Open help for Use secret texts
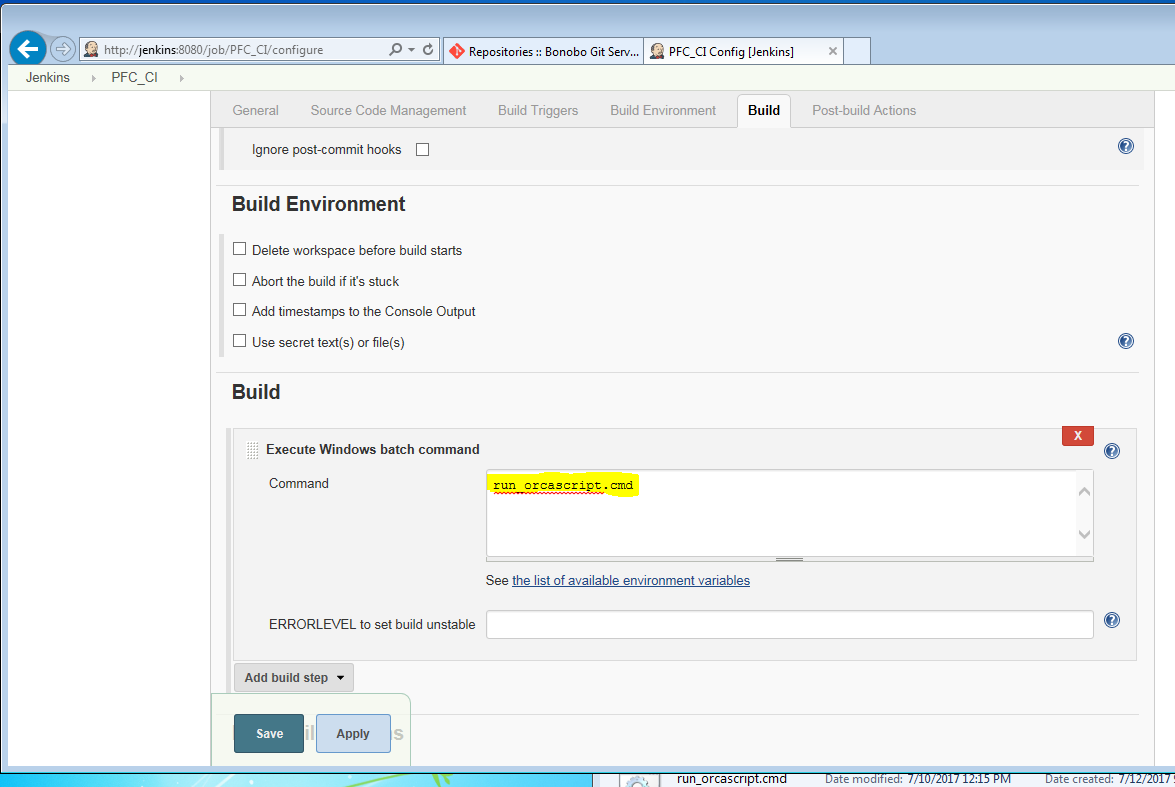The image size is (1175, 787). point(1126,341)
